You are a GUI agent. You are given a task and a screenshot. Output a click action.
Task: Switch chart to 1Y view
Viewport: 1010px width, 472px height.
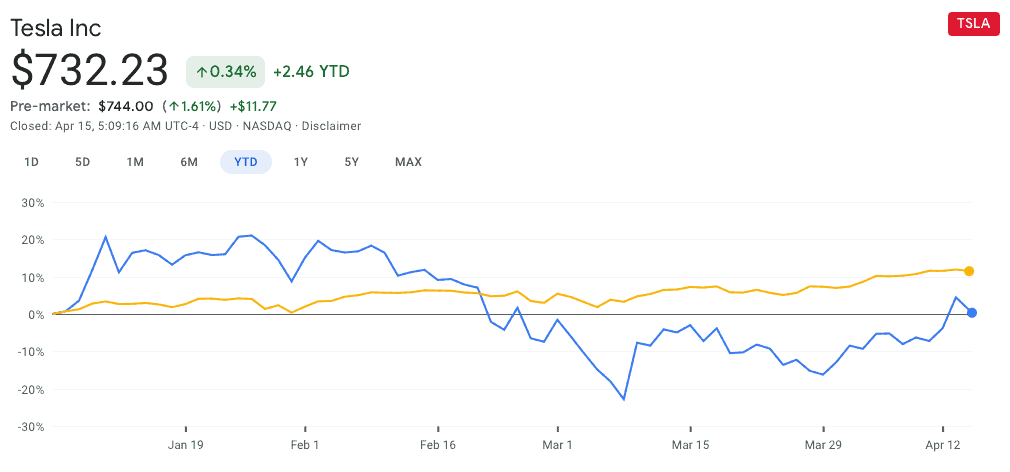point(300,162)
